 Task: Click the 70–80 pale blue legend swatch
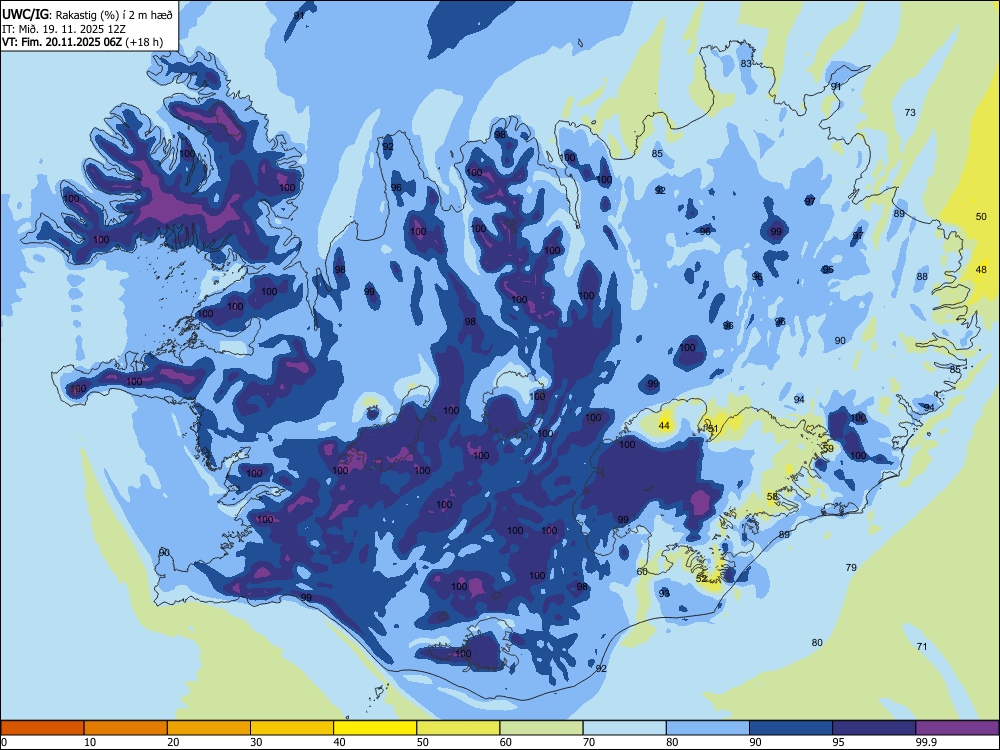pos(624,728)
